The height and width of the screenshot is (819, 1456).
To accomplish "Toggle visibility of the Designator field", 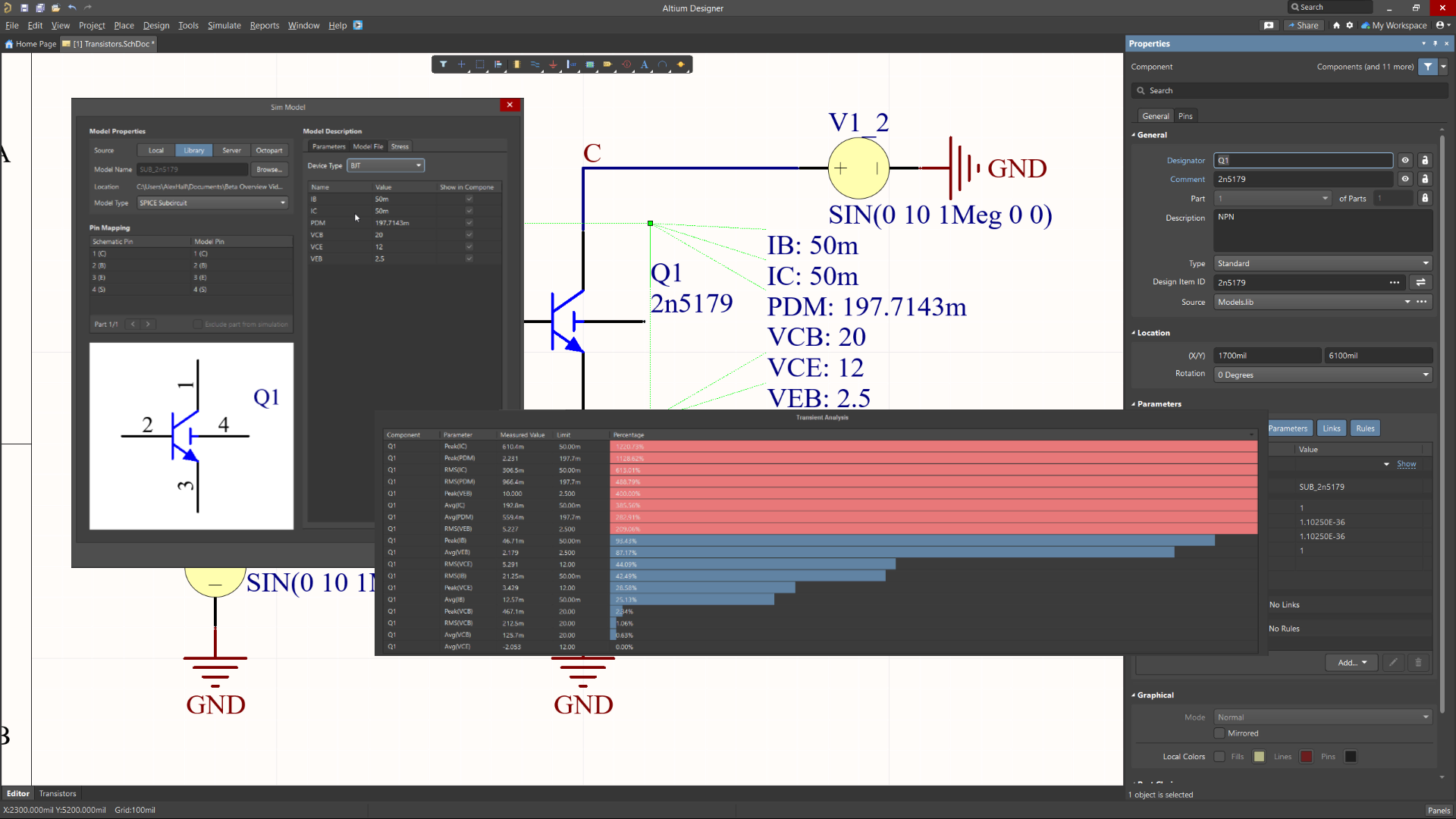I will tap(1405, 160).
